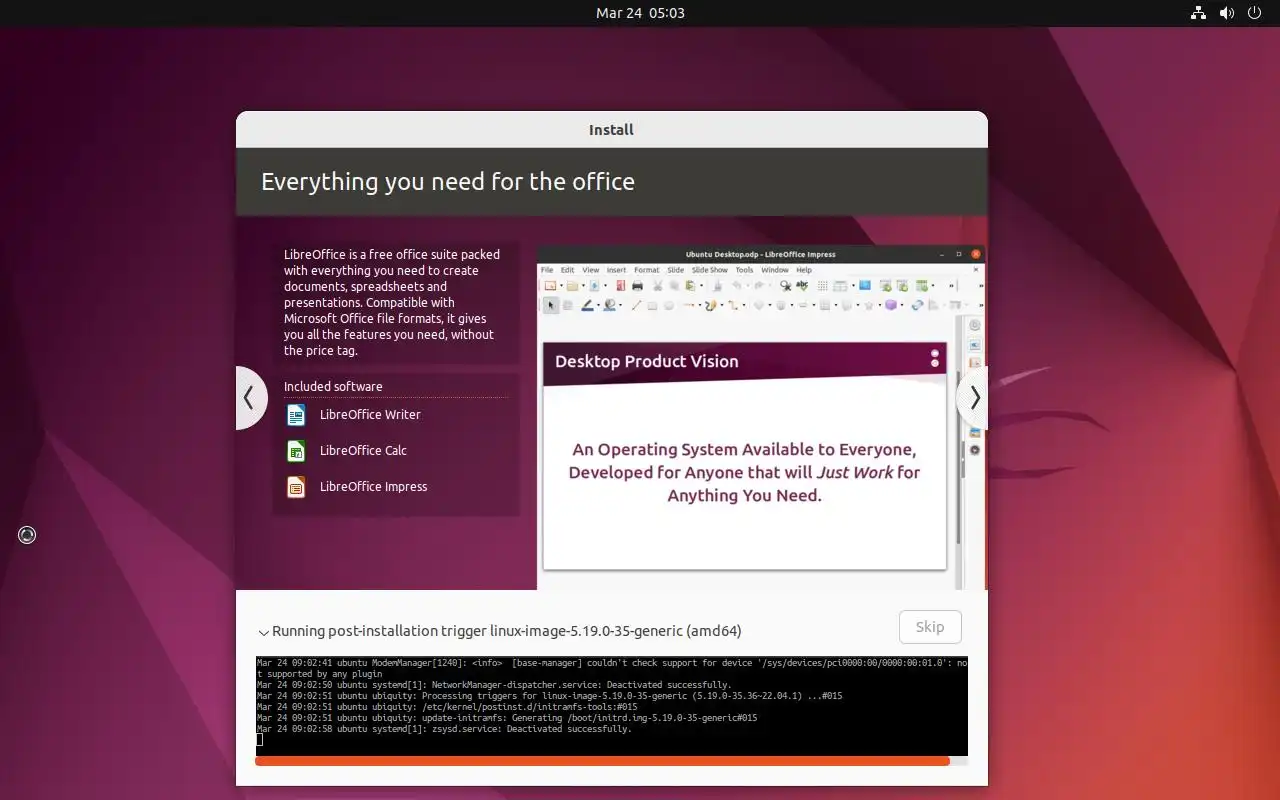The image size is (1280, 800).
Task: Click the round accessibility icon on the desktop
Action: pos(27,535)
